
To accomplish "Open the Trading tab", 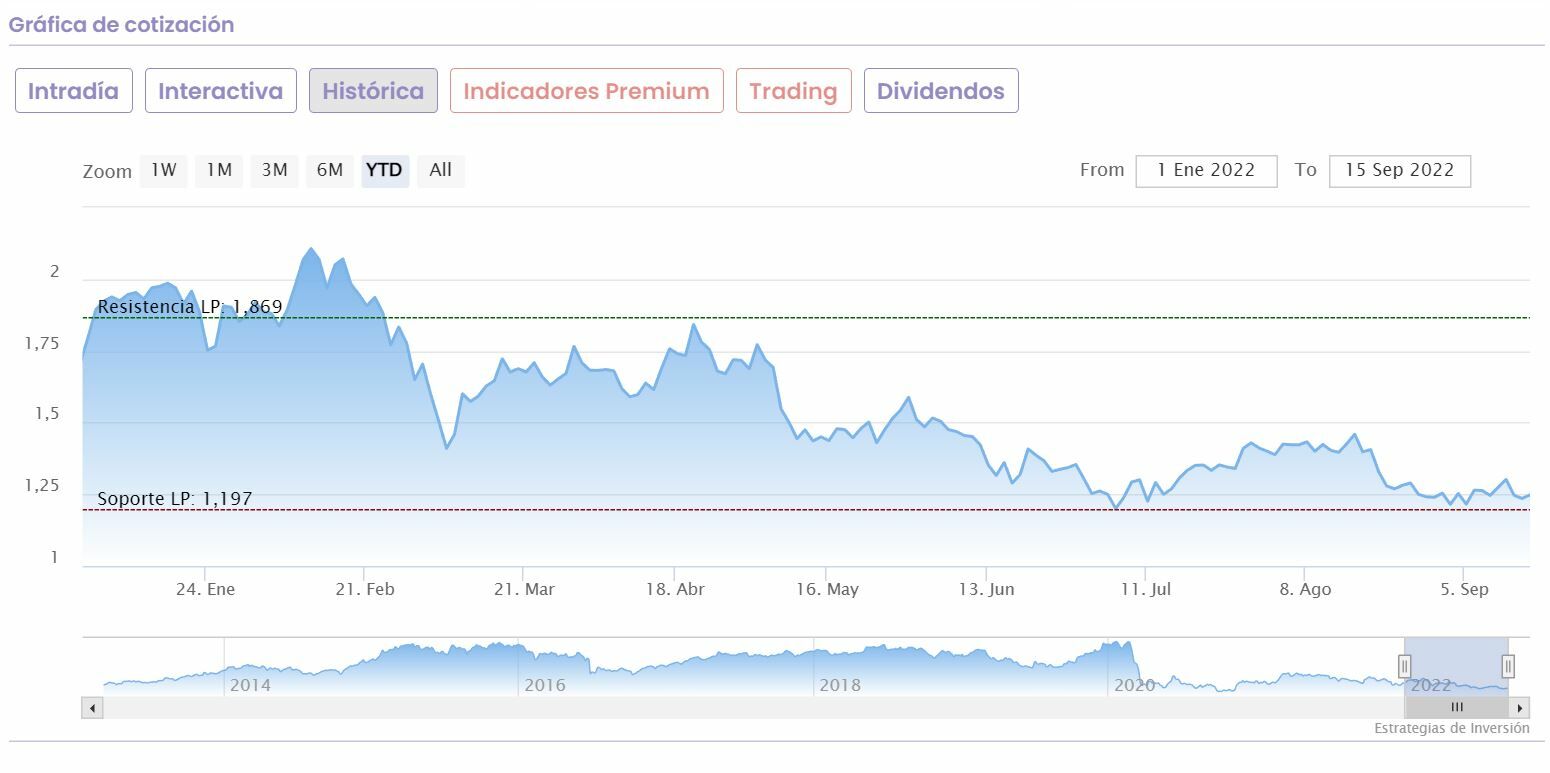I will click(x=793, y=91).
